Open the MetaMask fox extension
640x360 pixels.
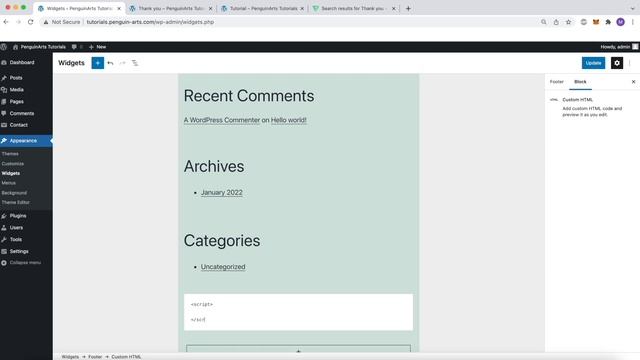(x=596, y=22)
